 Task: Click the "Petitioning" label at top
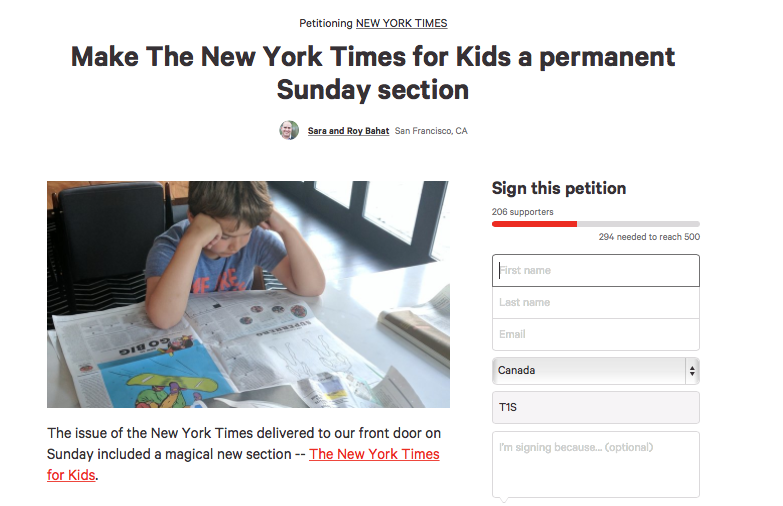pos(326,23)
